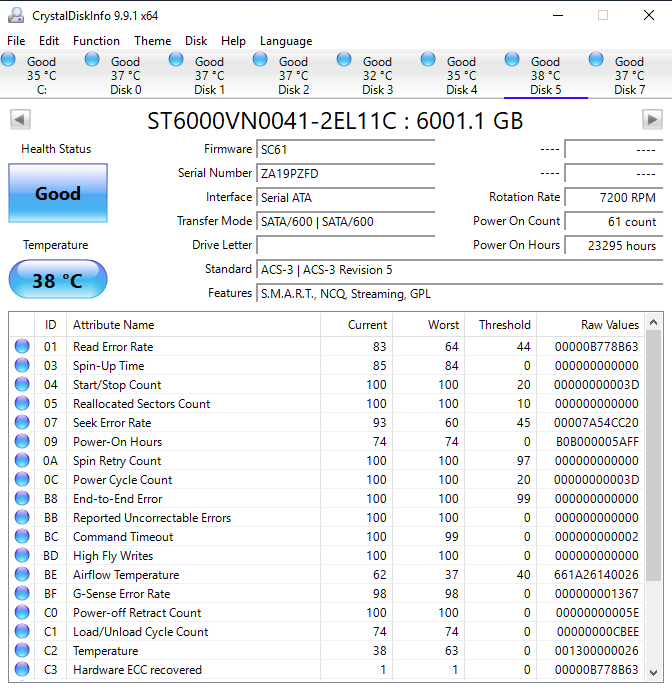Click the Power On Count value 61 count
The height and width of the screenshot is (690, 672).
(x=614, y=221)
